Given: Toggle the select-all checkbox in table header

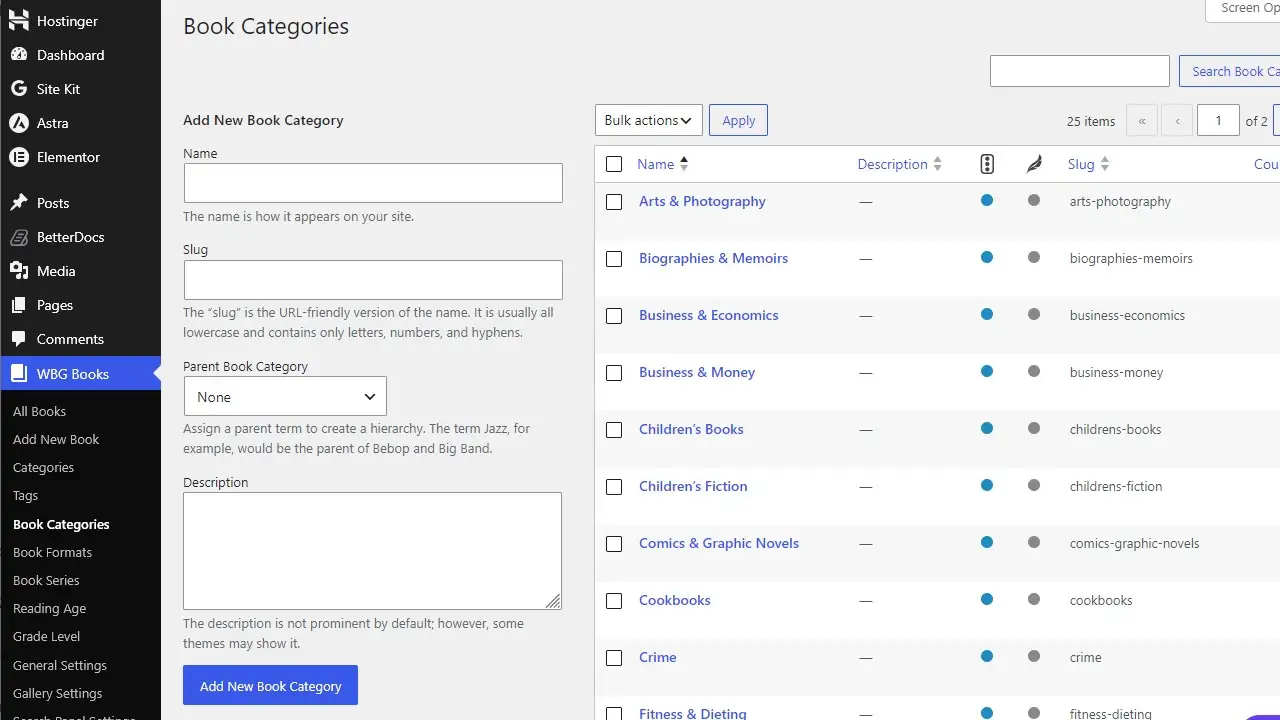Looking at the screenshot, I should click(614, 164).
